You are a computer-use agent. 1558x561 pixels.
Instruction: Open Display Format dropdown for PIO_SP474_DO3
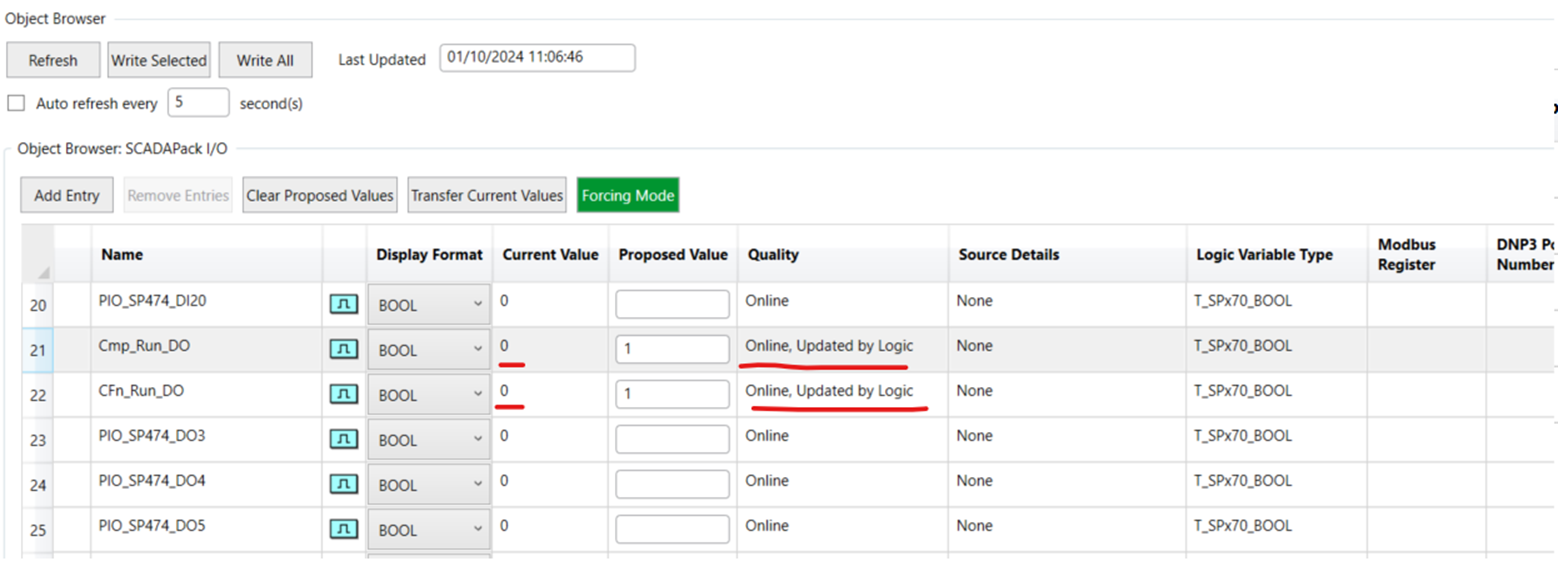click(429, 440)
